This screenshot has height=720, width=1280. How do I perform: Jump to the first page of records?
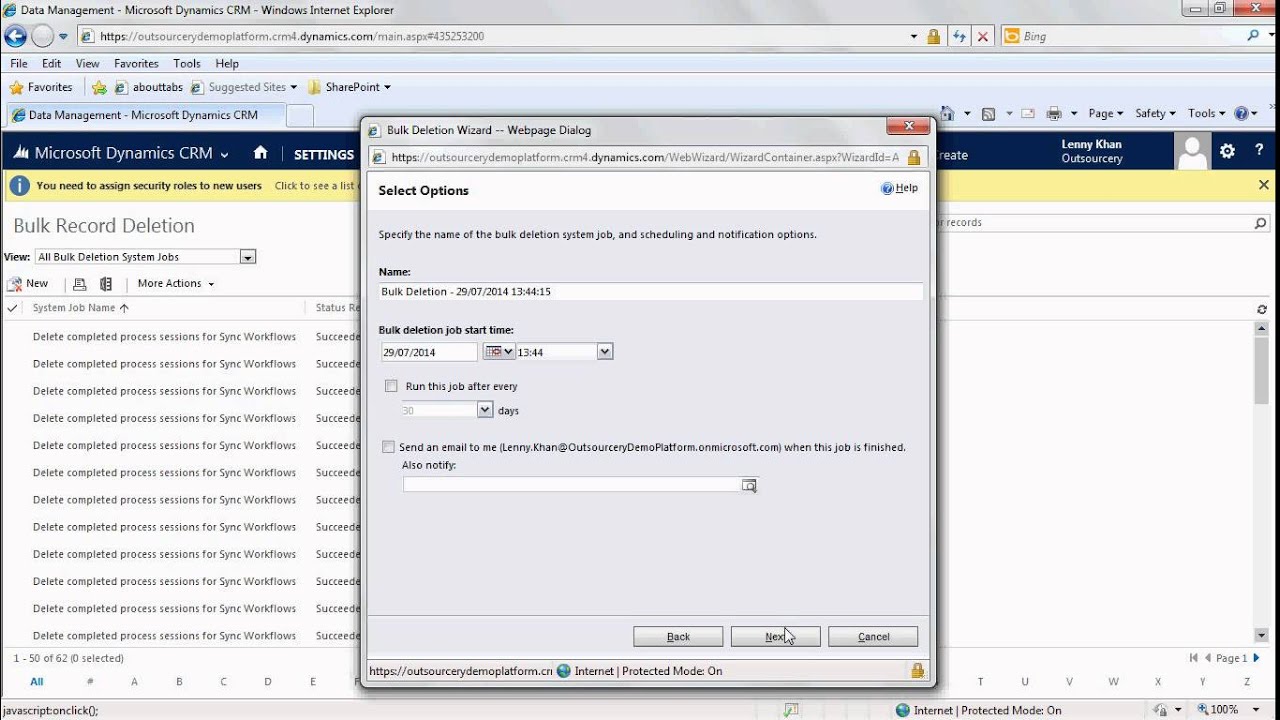click(1194, 658)
